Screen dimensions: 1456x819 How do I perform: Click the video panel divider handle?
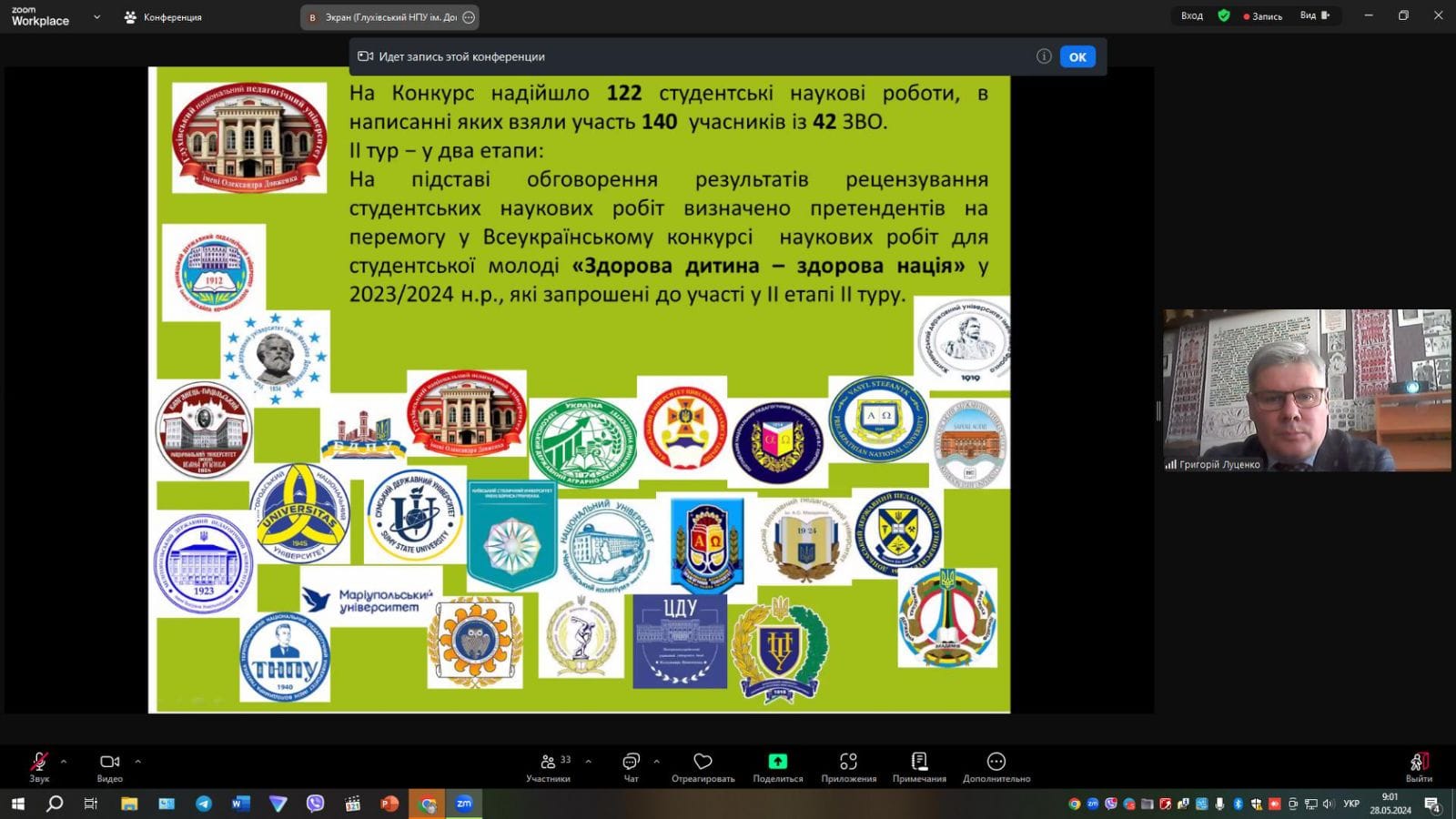tap(1158, 410)
